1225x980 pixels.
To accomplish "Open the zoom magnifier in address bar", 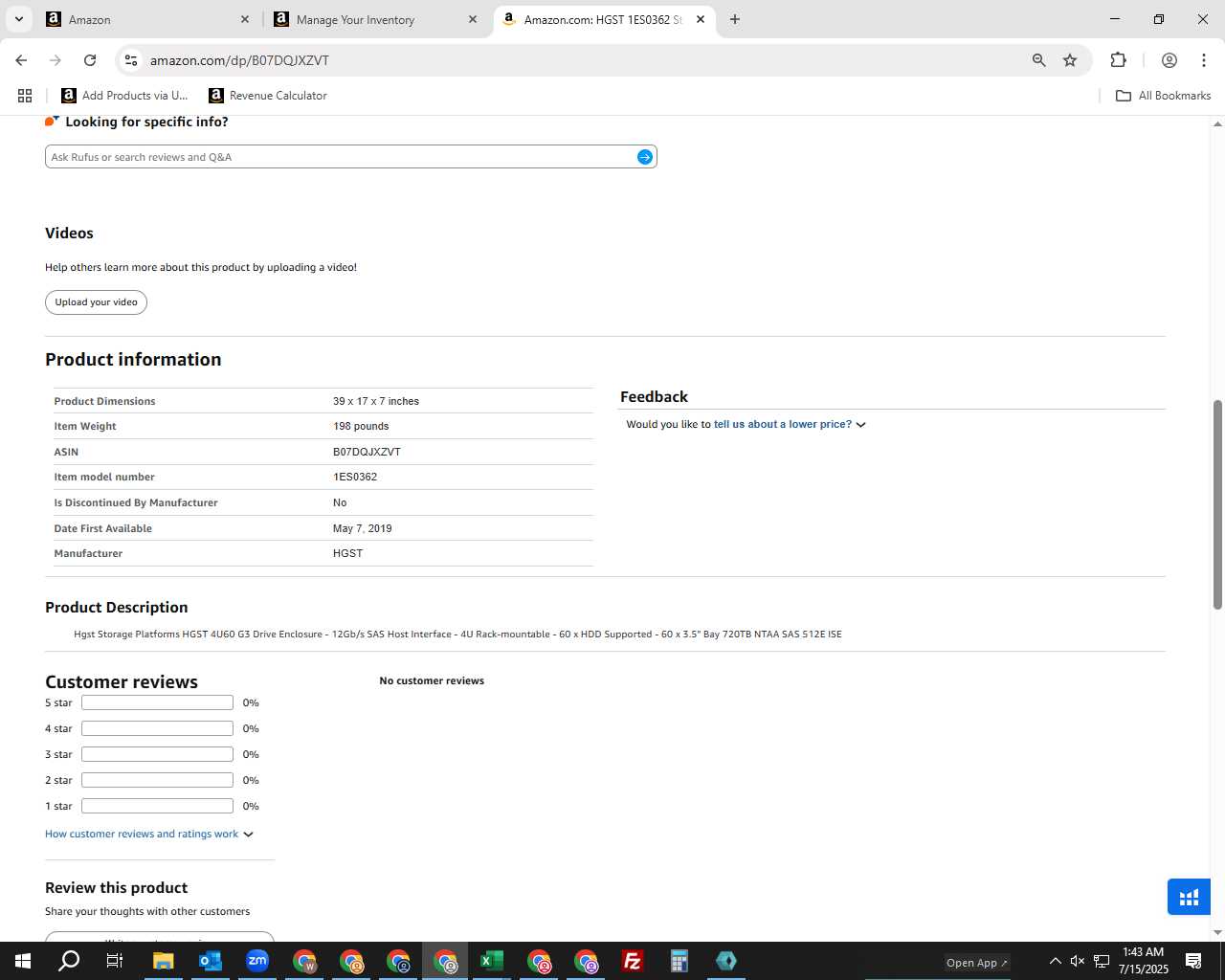I will coord(1039,60).
